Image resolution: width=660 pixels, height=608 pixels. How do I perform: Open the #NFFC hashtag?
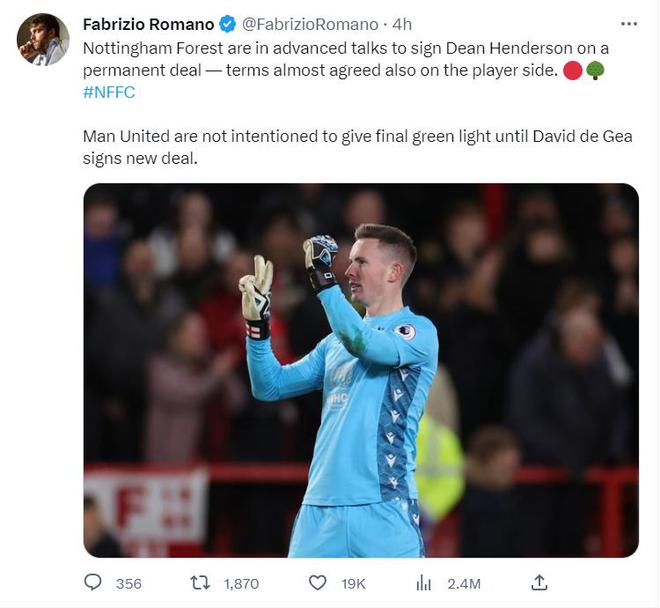(109, 92)
